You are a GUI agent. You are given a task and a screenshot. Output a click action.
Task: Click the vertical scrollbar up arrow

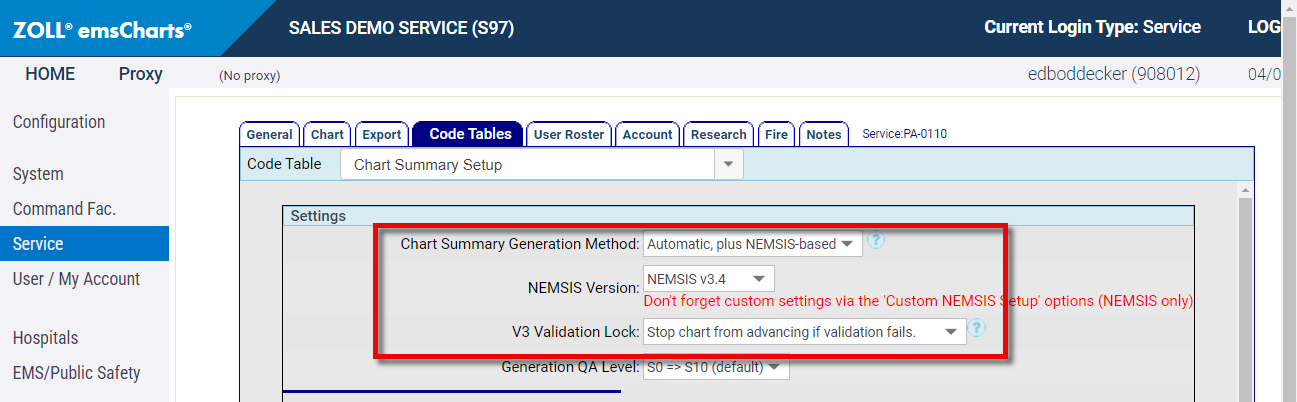1246,190
